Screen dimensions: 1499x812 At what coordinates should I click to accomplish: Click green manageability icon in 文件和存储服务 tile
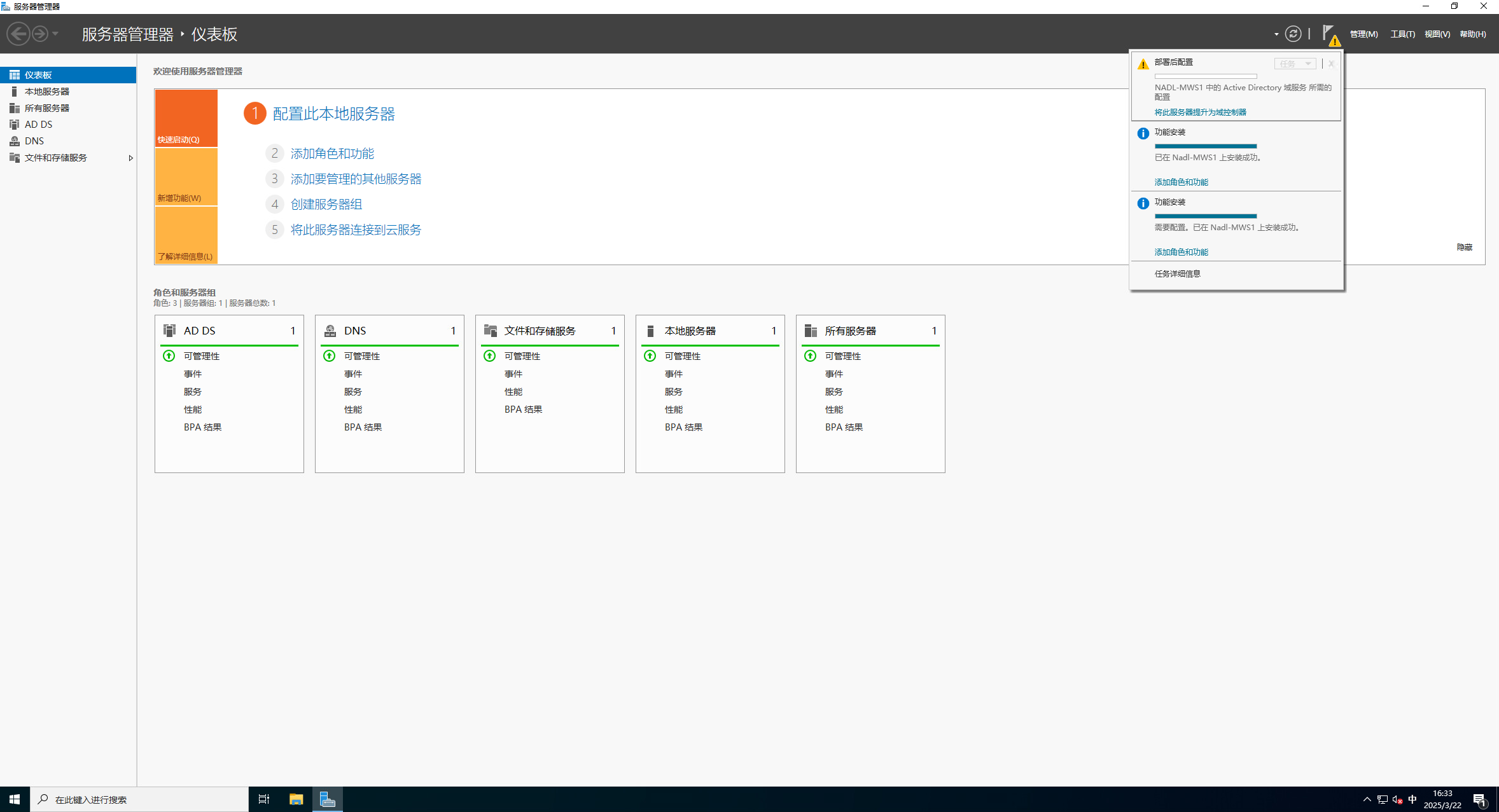tap(489, 356)
